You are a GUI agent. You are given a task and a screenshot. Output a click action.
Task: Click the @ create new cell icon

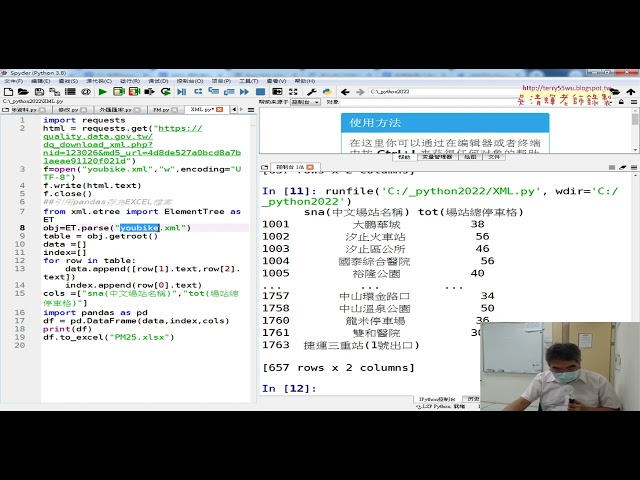86,92
